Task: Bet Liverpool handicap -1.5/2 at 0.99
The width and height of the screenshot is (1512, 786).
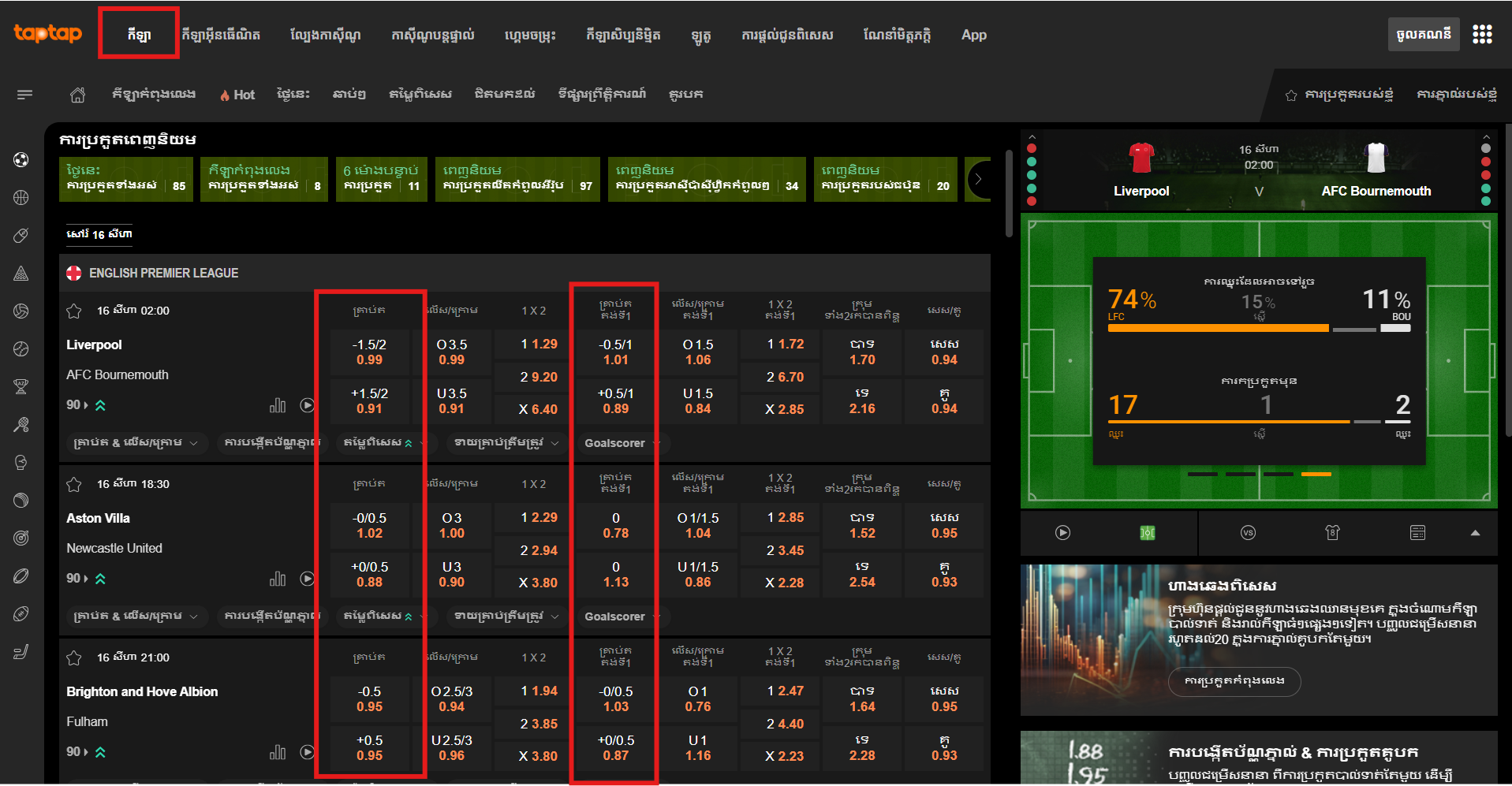Action: coord(369,352)
